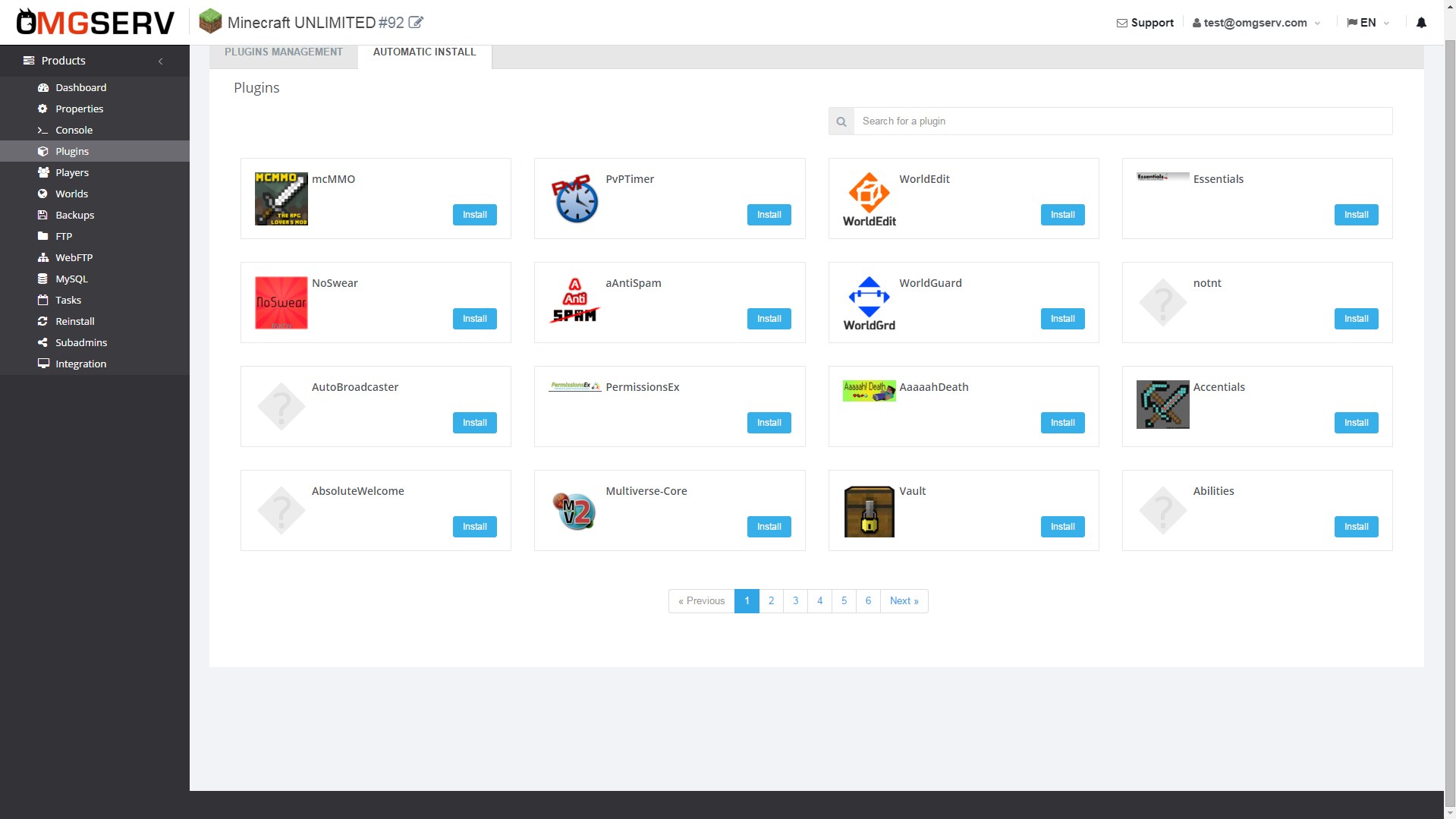Install the WorldGuard plugin

pyautogui.click(x=1062, y=319)
